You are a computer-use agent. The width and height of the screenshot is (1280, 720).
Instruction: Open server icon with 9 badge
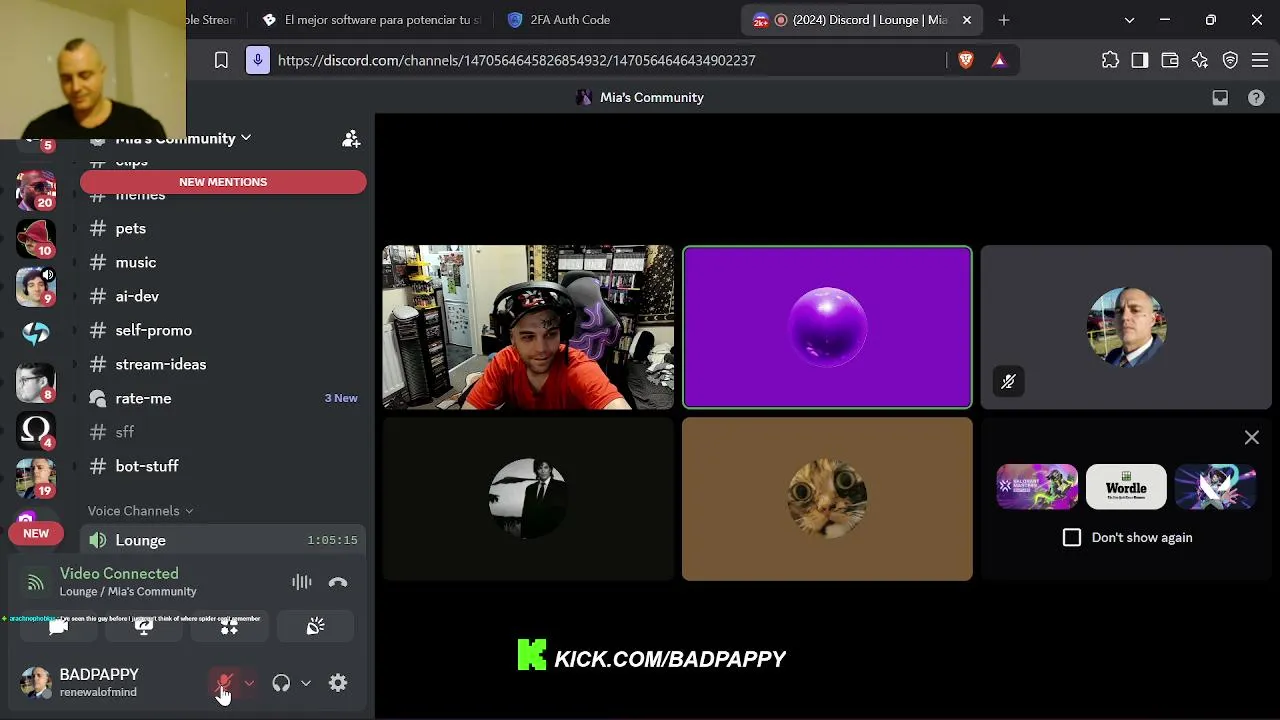click(x=36, y=286)
